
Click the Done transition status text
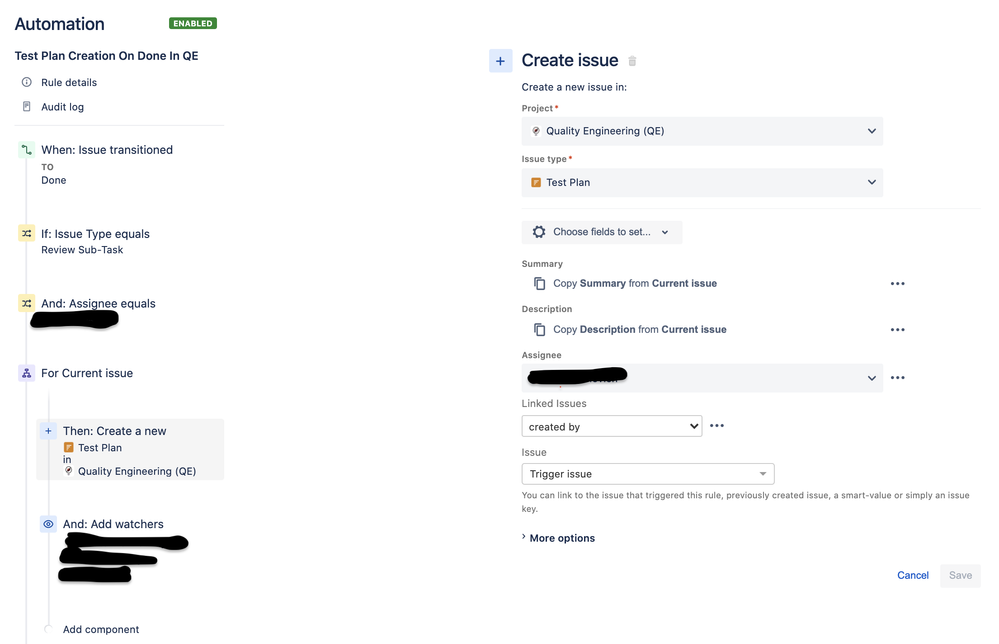(x=54, y=180)
